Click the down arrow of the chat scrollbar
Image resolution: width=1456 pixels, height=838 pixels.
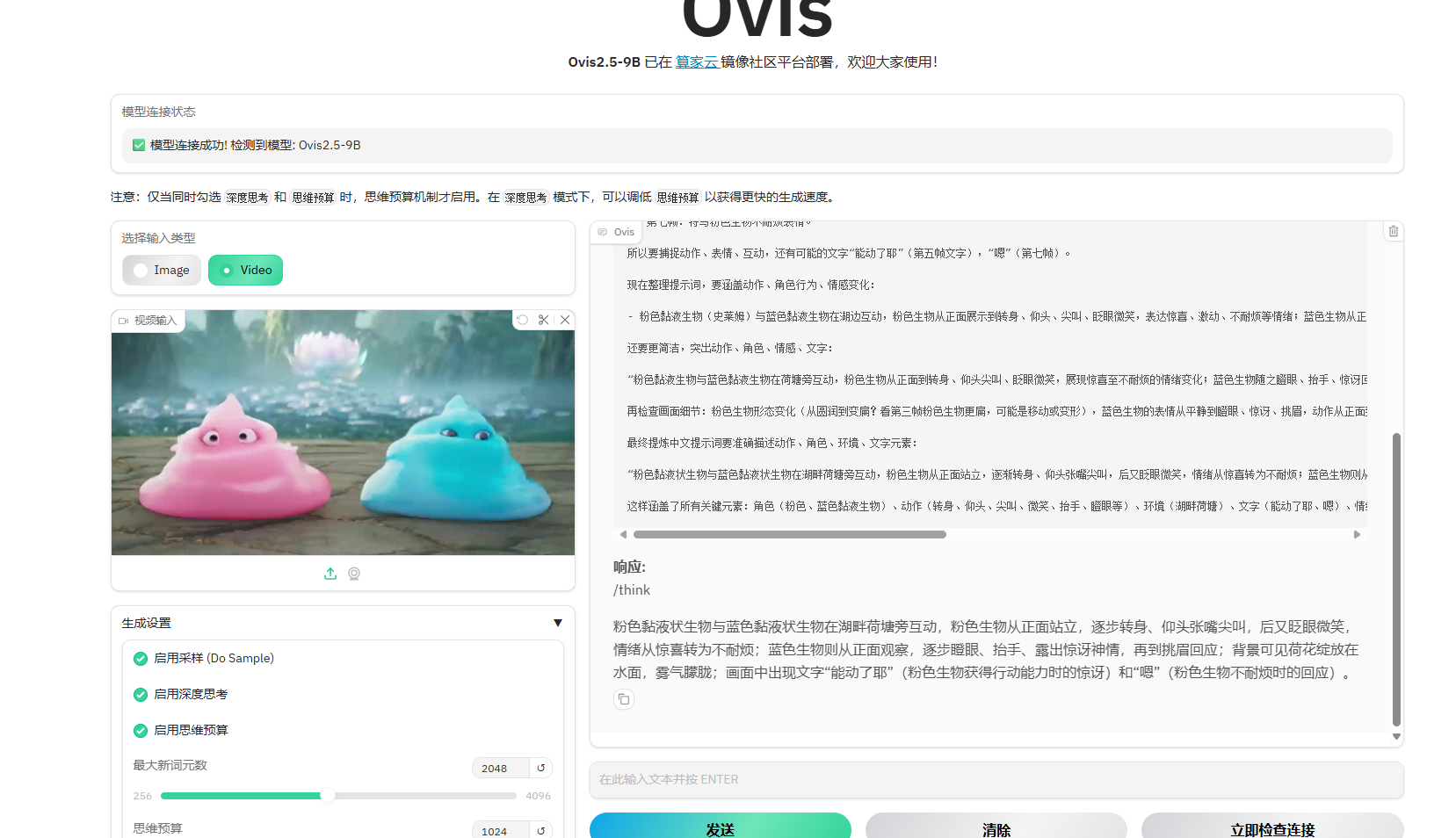click(x=1396, y=737)
